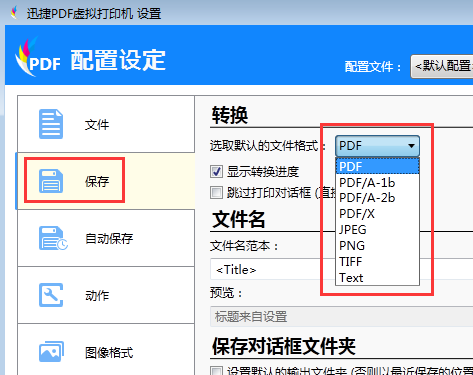Choose PDF from the format list
The image size is (473, 375).
[x=377, y=166]
